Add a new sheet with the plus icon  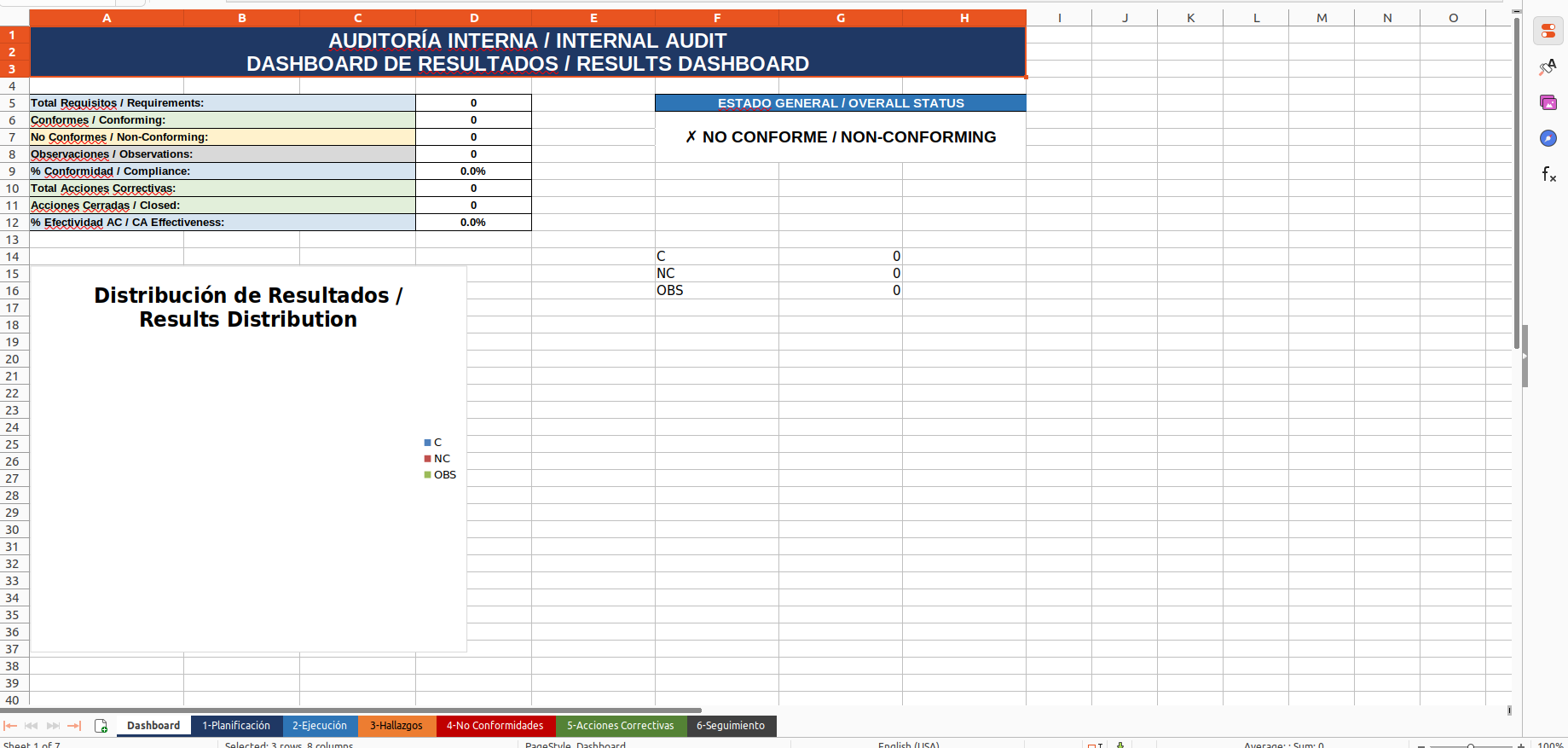coord(101,726)
